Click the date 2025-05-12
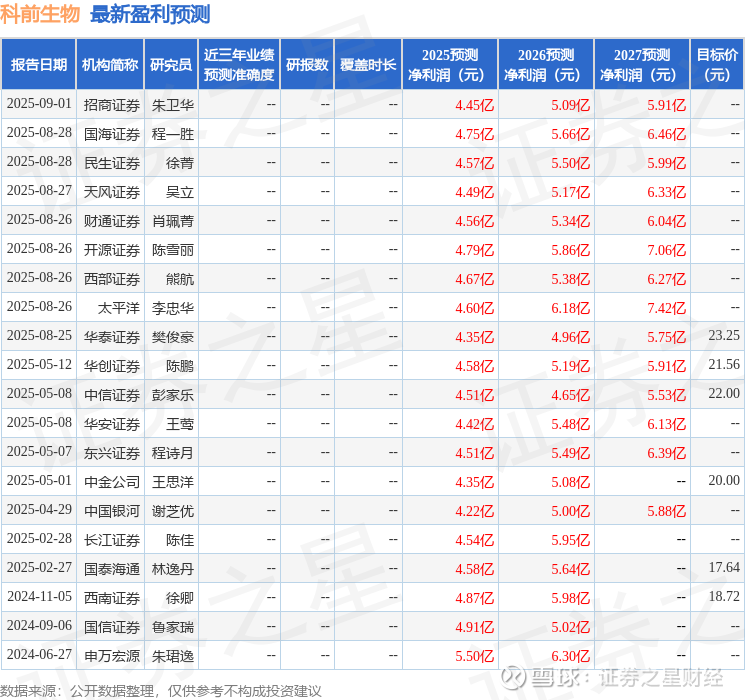The image size is (745, 700). pyautogui.click(x=39, y=364)
